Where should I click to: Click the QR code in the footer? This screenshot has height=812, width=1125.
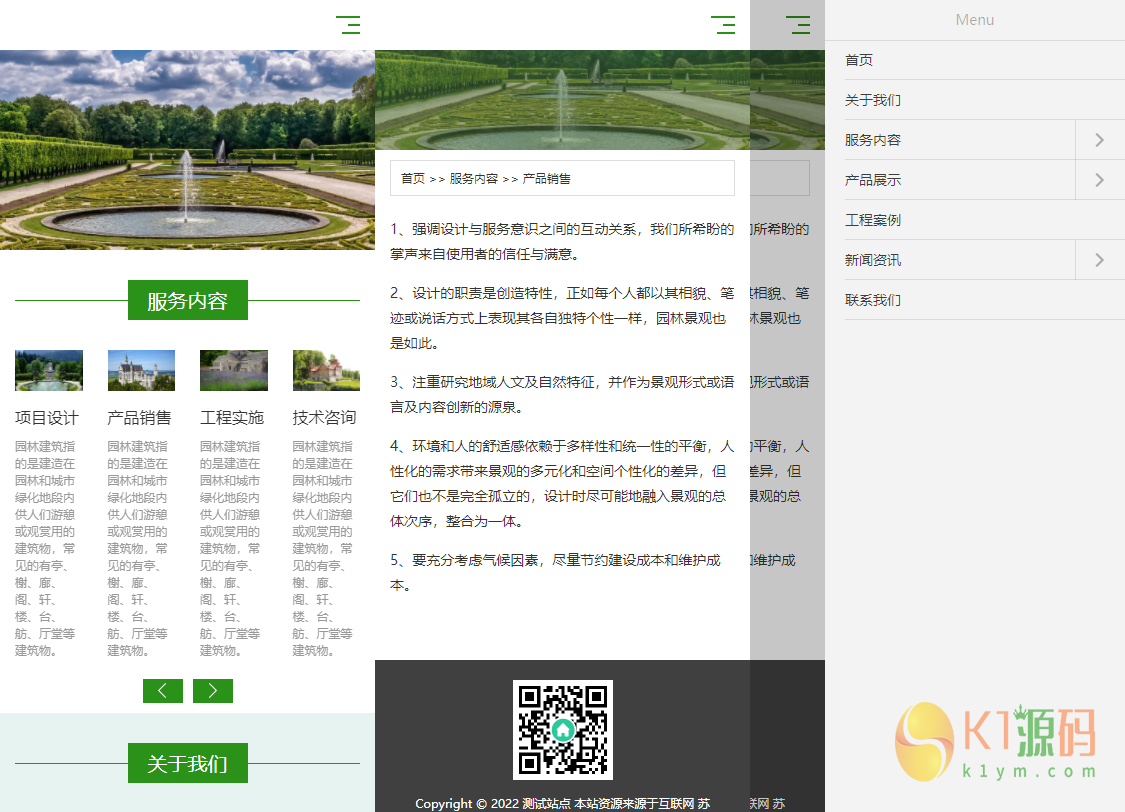click(563, 730)
